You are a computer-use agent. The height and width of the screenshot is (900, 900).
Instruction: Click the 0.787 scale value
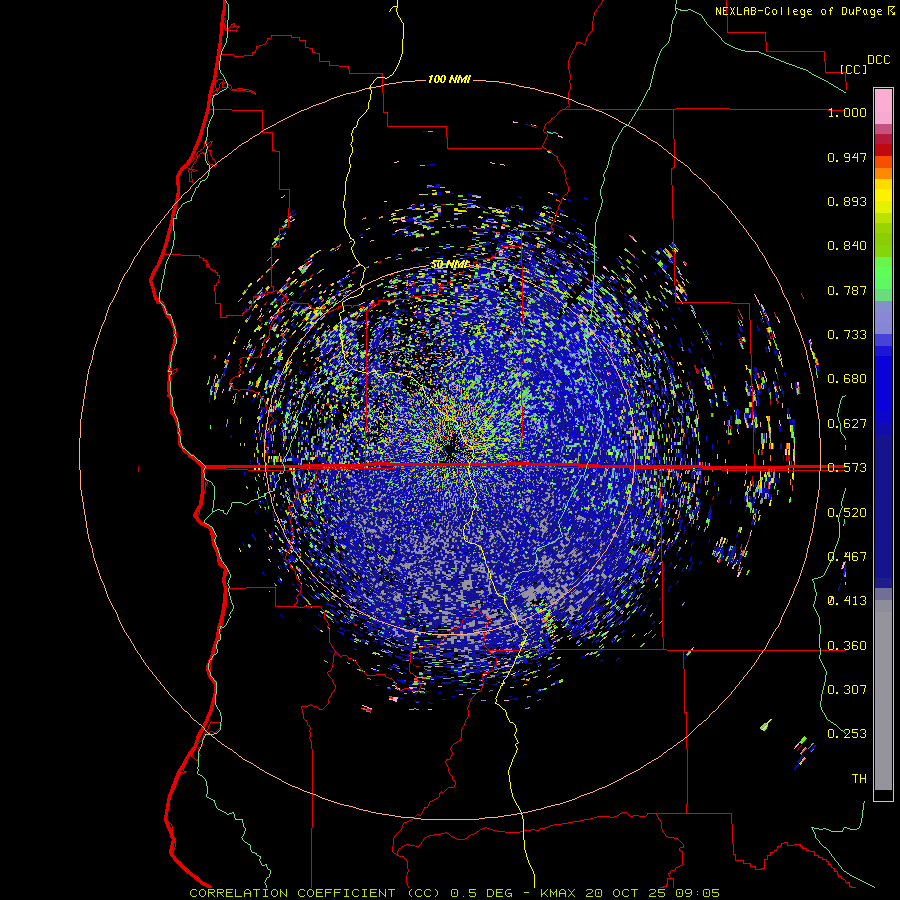pyautogui.click(x=847, y=290)
